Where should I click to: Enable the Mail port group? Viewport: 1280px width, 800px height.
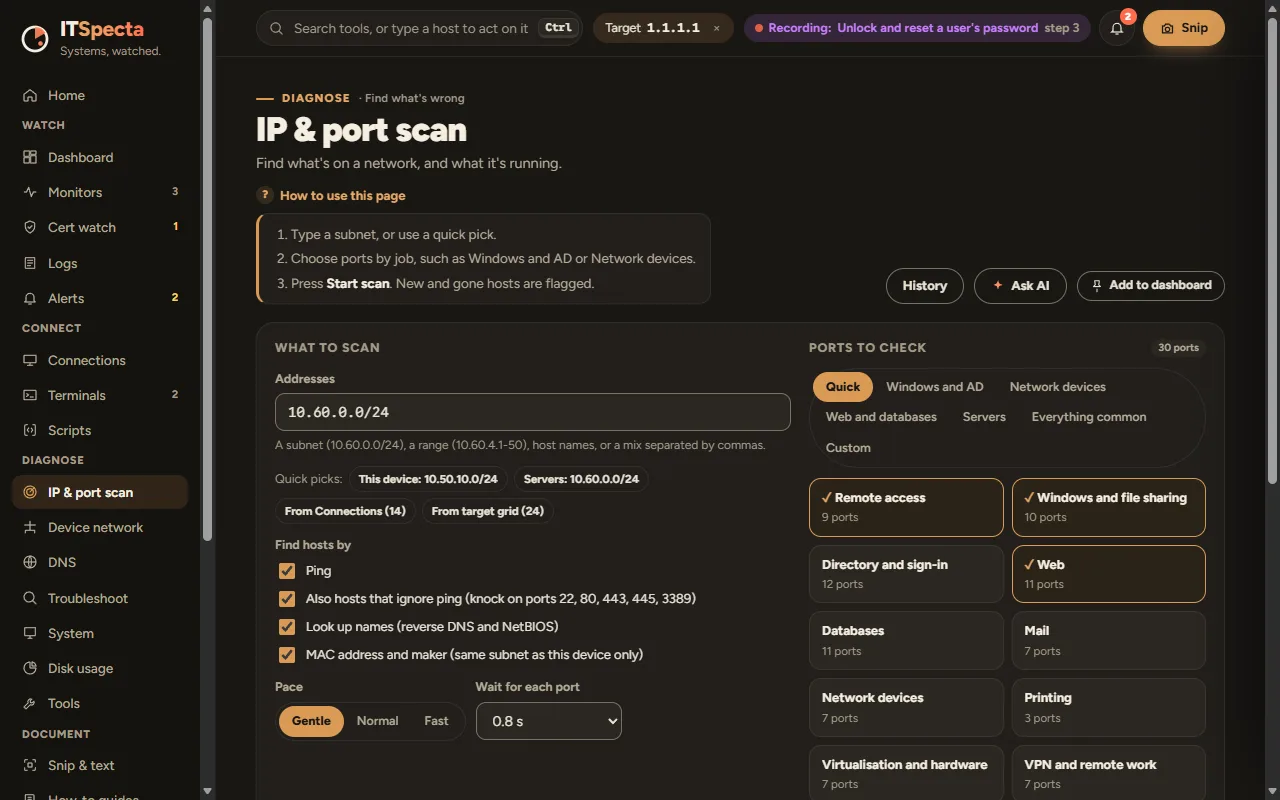[x=1108, y=640]
